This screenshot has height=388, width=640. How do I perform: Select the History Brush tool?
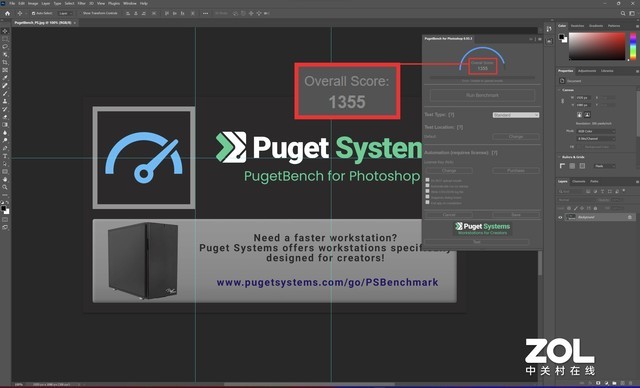pos(5,109)
